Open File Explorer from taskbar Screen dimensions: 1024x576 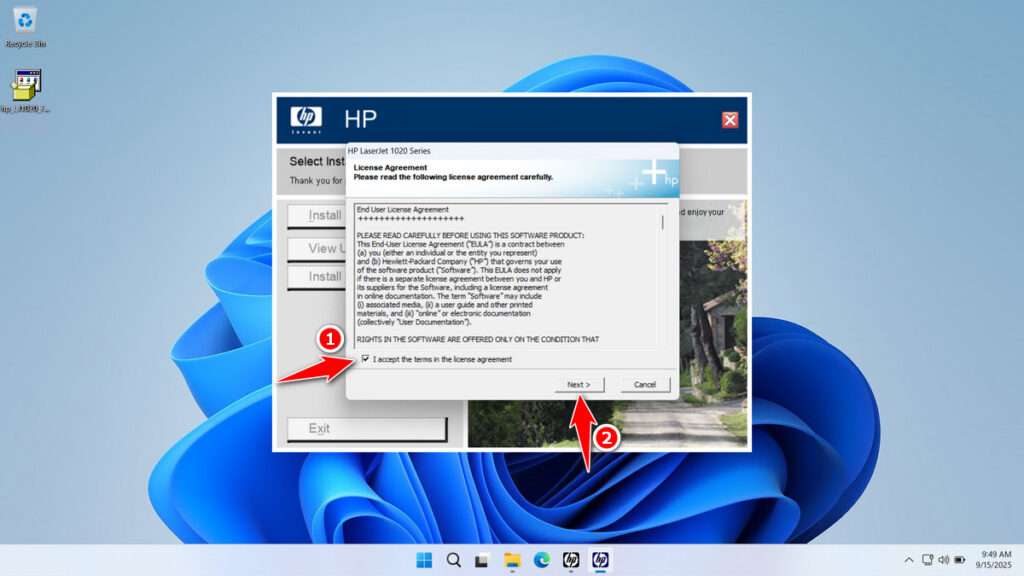tap(512, 560)
